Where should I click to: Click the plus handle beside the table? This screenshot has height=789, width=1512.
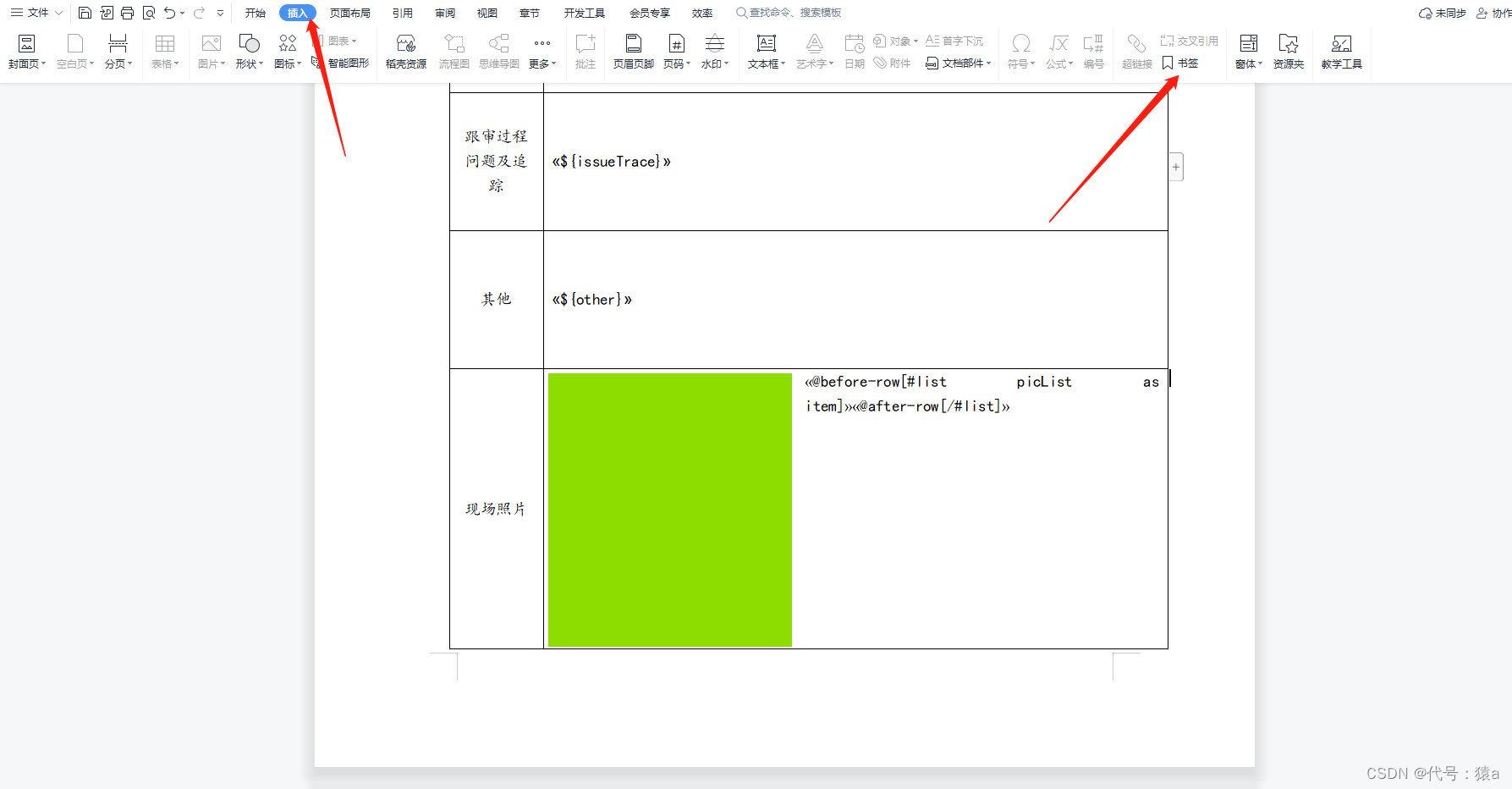pos(1176,167)
